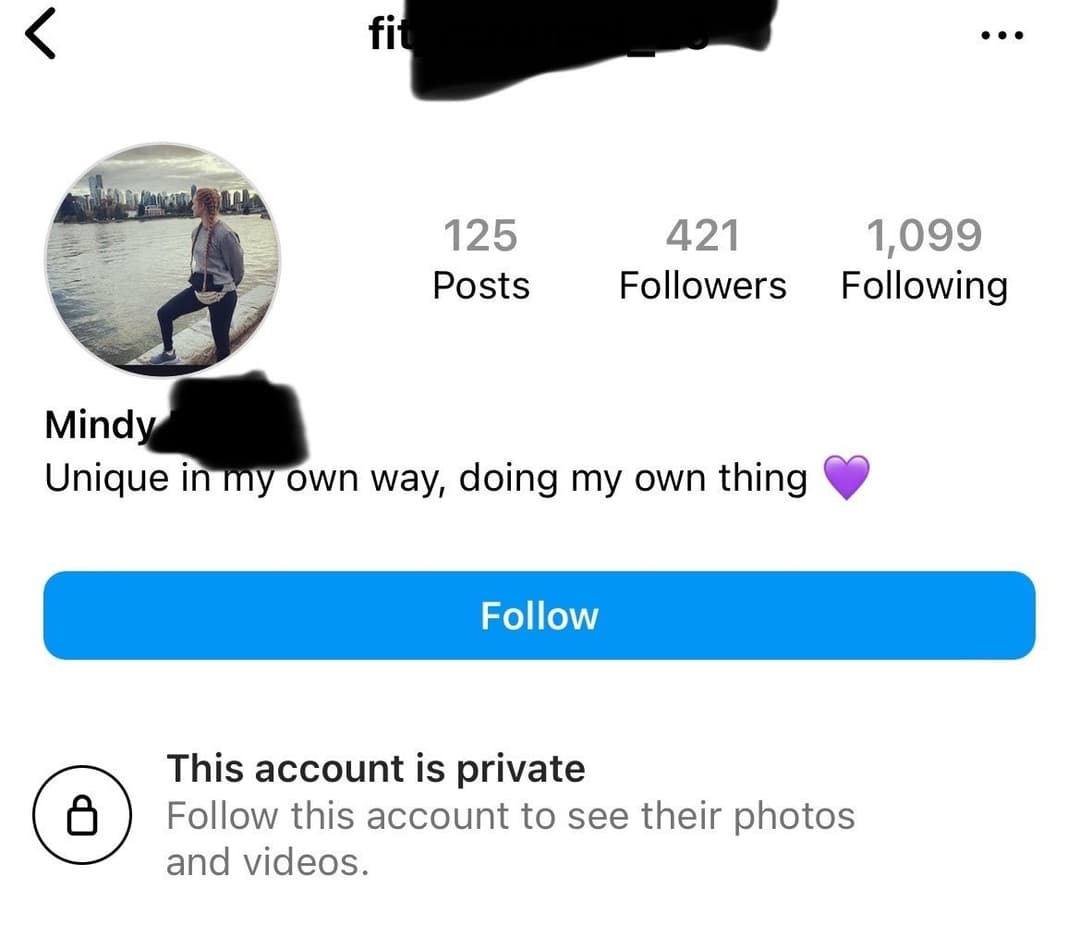Tap 'Follow this account to see their photos'
The height and width of the screenshot is (939, 1080).
510,816
